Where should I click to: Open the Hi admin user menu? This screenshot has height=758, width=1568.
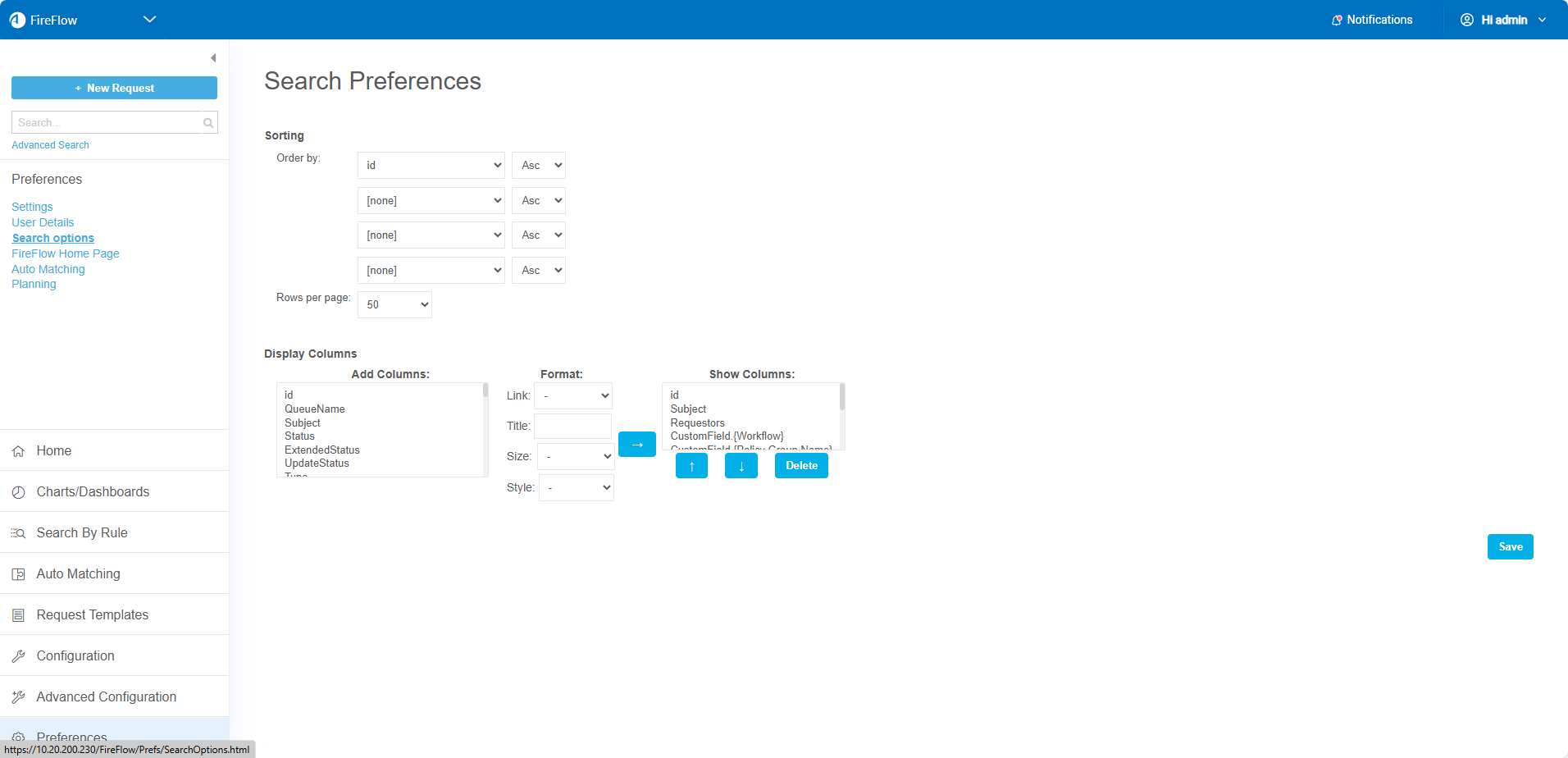(1503, 21)
